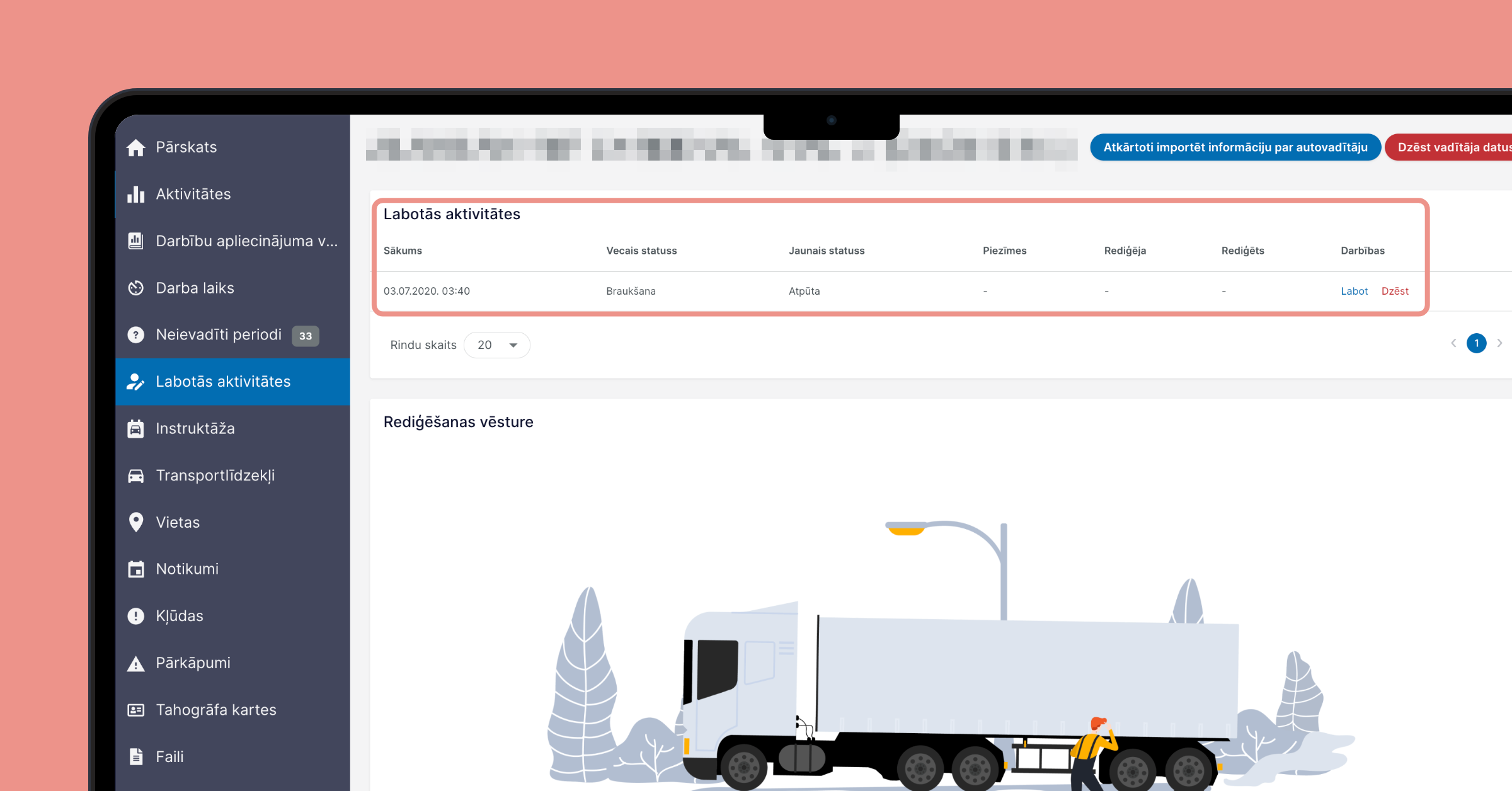Expand the Rindu skaits 20 dropdown
Image resolution: width=1512 pixels, height=791 pixels.
coord(497,345)
